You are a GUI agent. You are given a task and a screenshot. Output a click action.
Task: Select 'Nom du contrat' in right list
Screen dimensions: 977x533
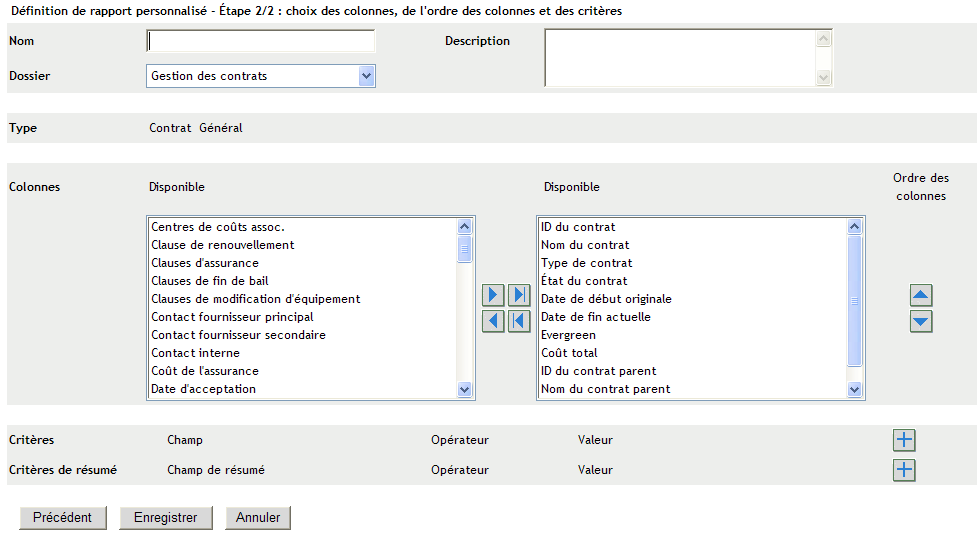click(x=693, y=245)
